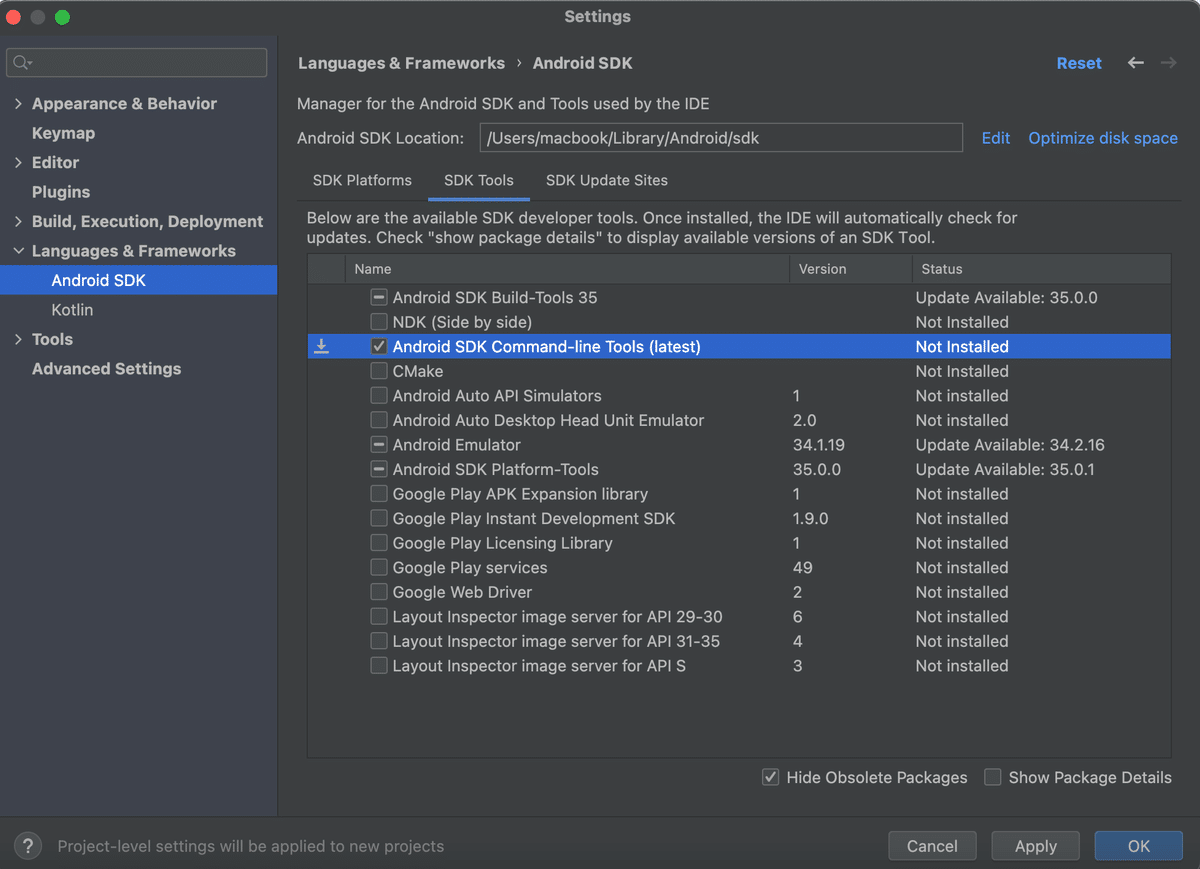Expand Appearance & Behavior section
Viewport: 1200px width, 869px height.
(x=18, y=103)
